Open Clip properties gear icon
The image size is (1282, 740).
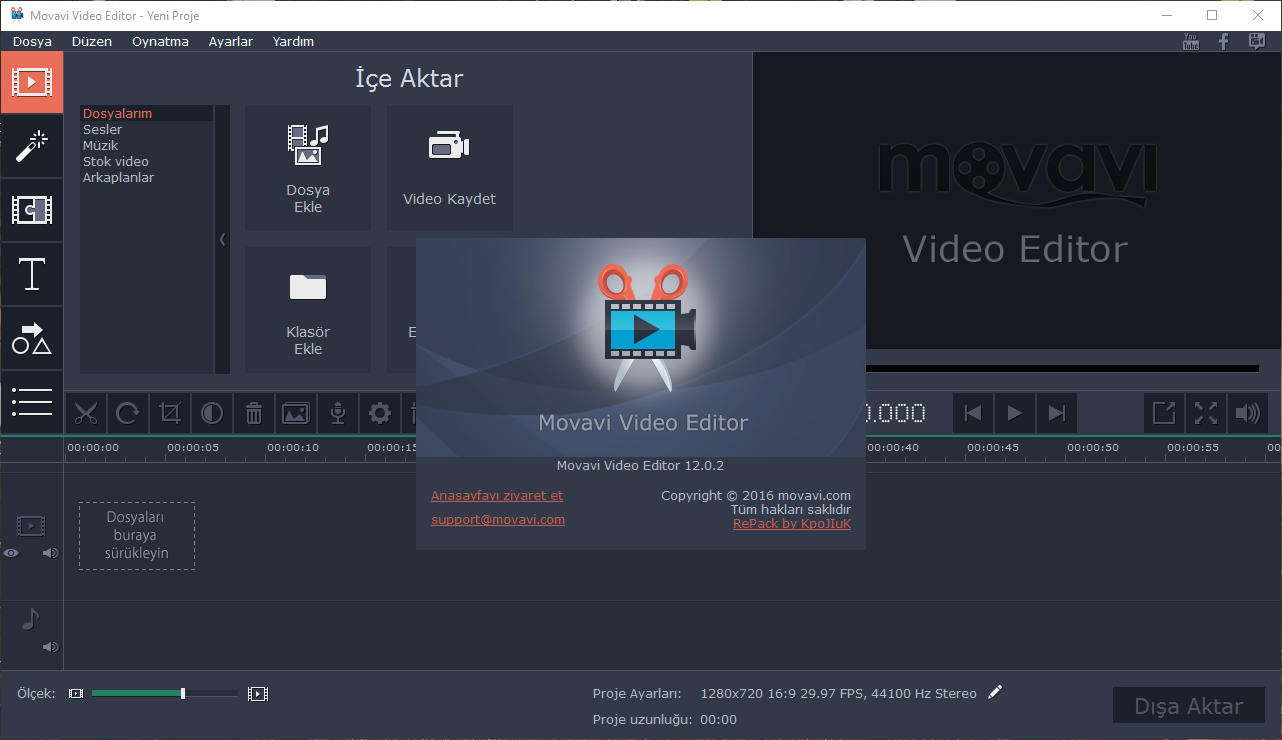[x=380, y=413]
